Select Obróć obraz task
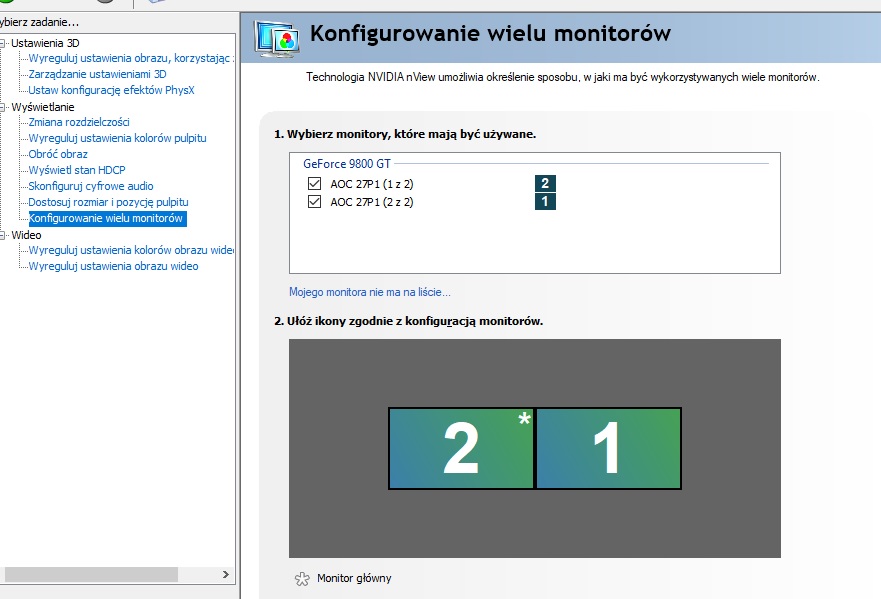 (58, 154)
